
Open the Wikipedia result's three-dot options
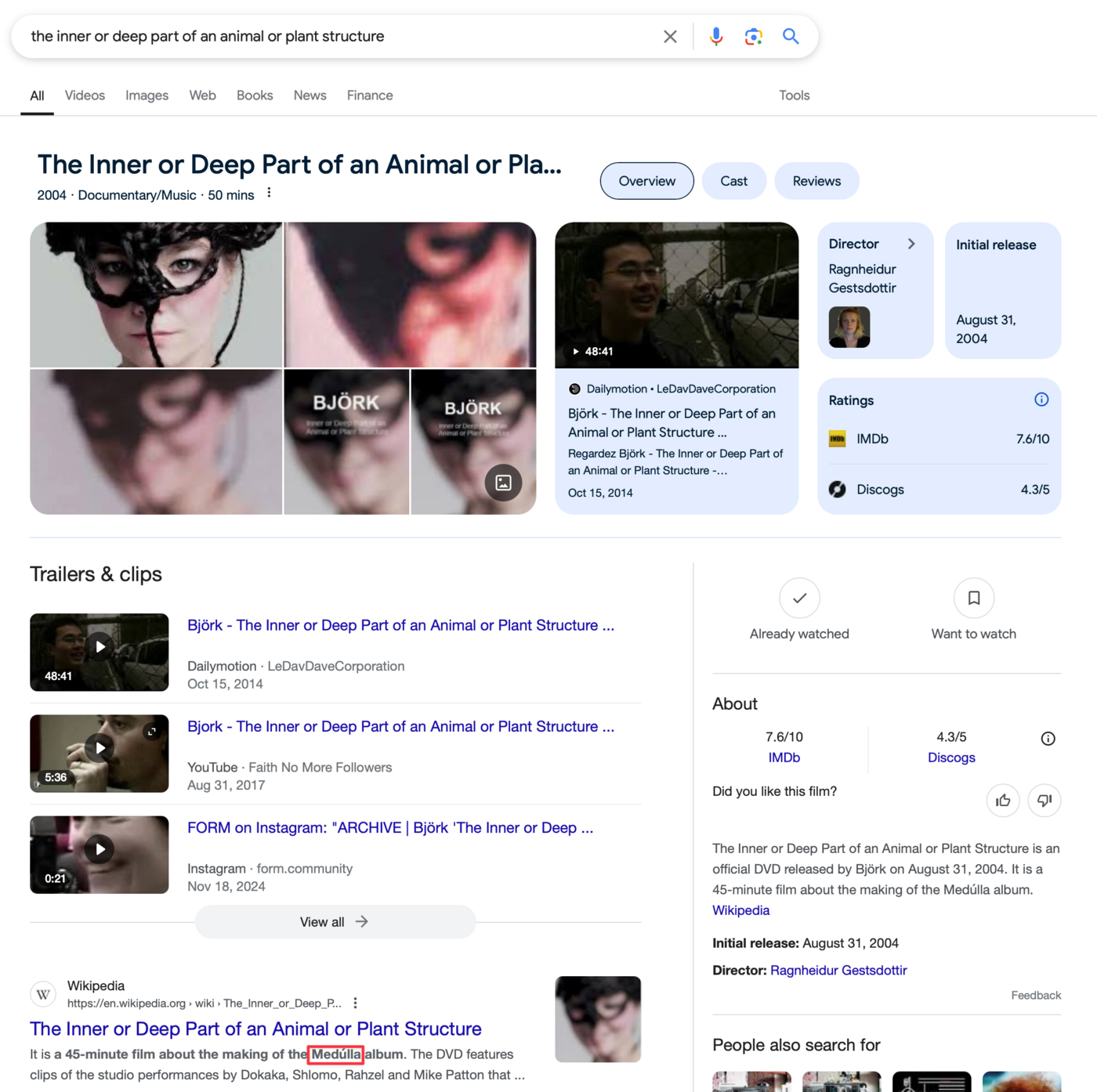pyautogui.click(x=355, y=1003)
